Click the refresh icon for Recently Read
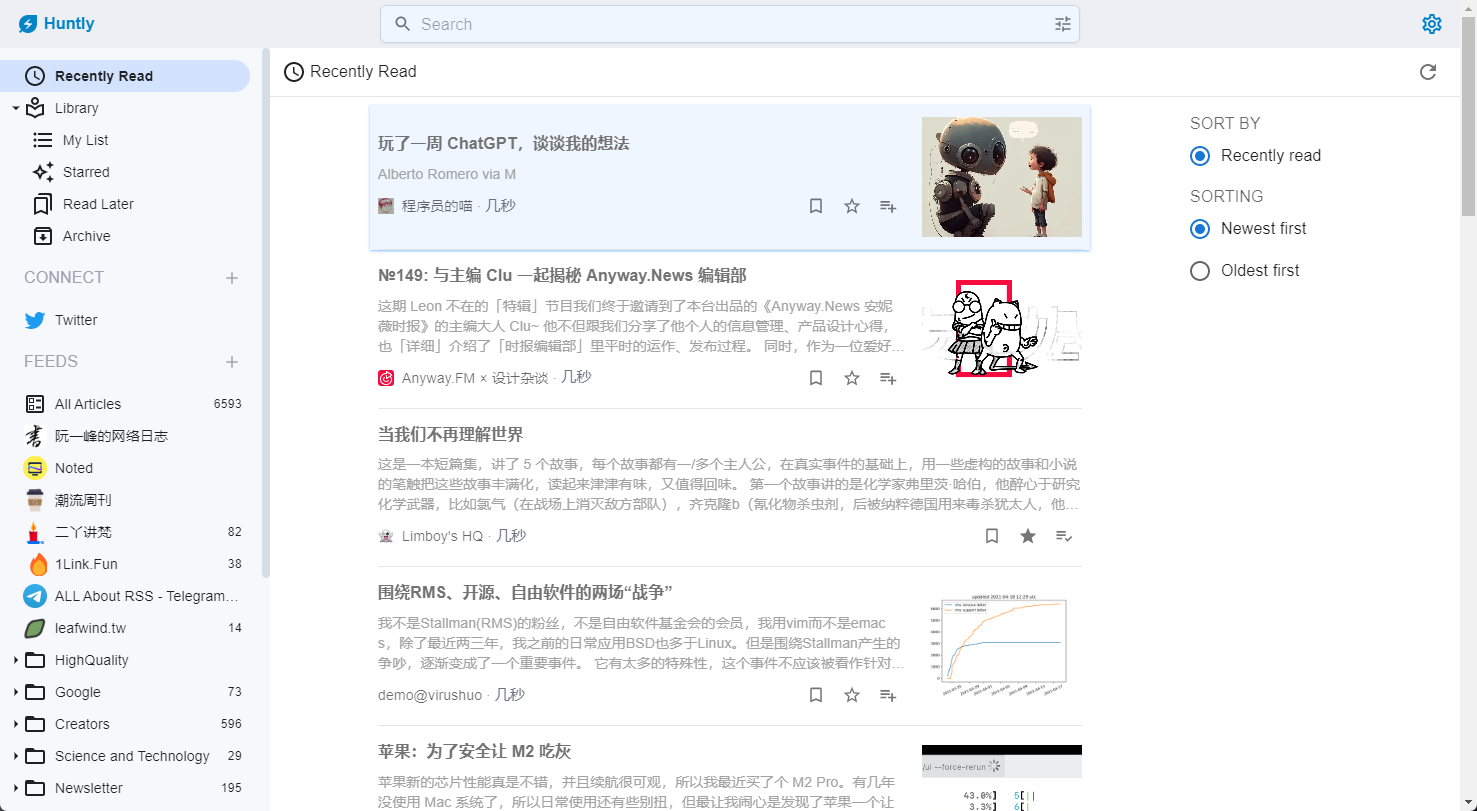 point(1428,72)
